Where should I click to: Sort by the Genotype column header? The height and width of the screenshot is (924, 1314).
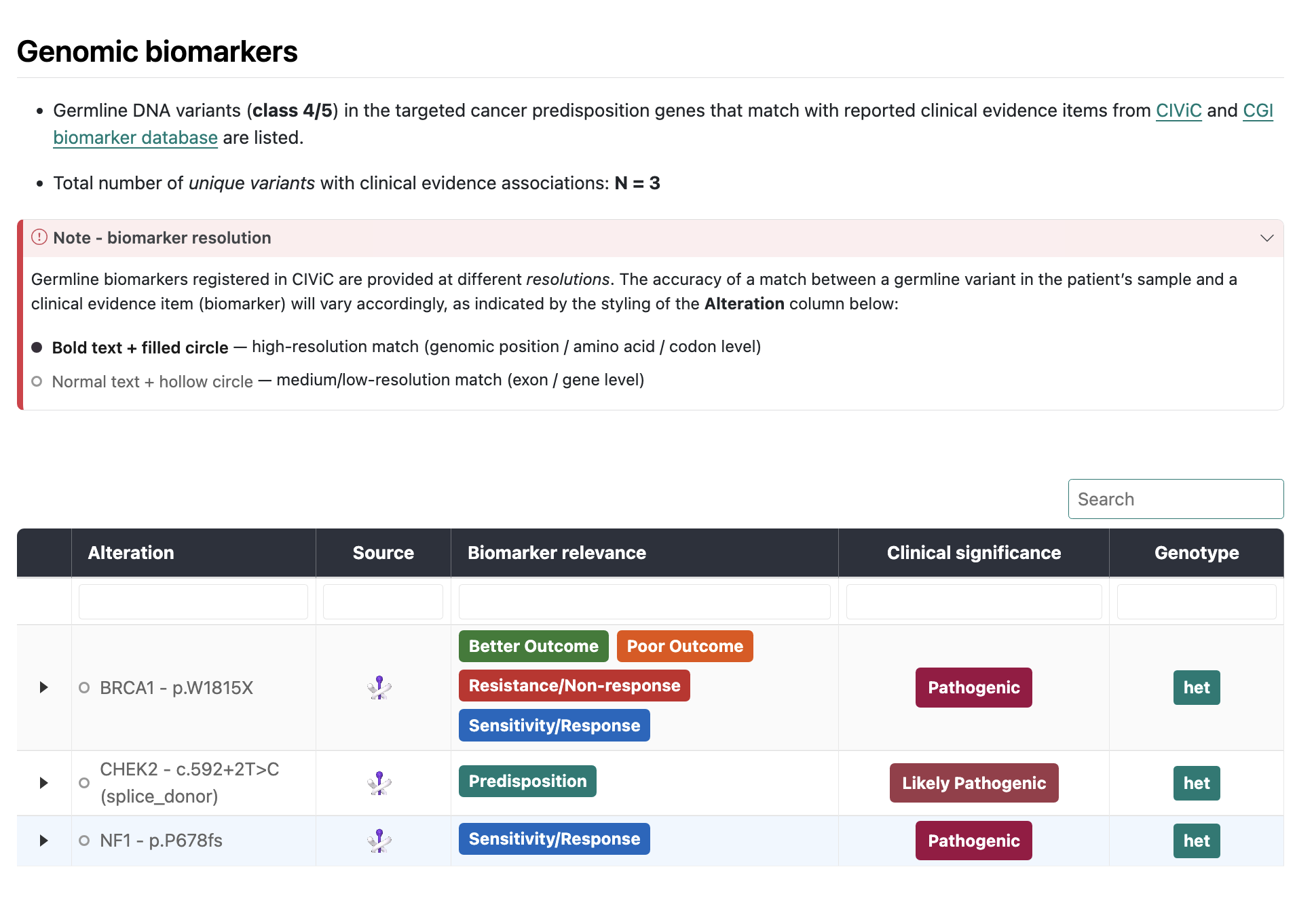[x=1197, y=553]
